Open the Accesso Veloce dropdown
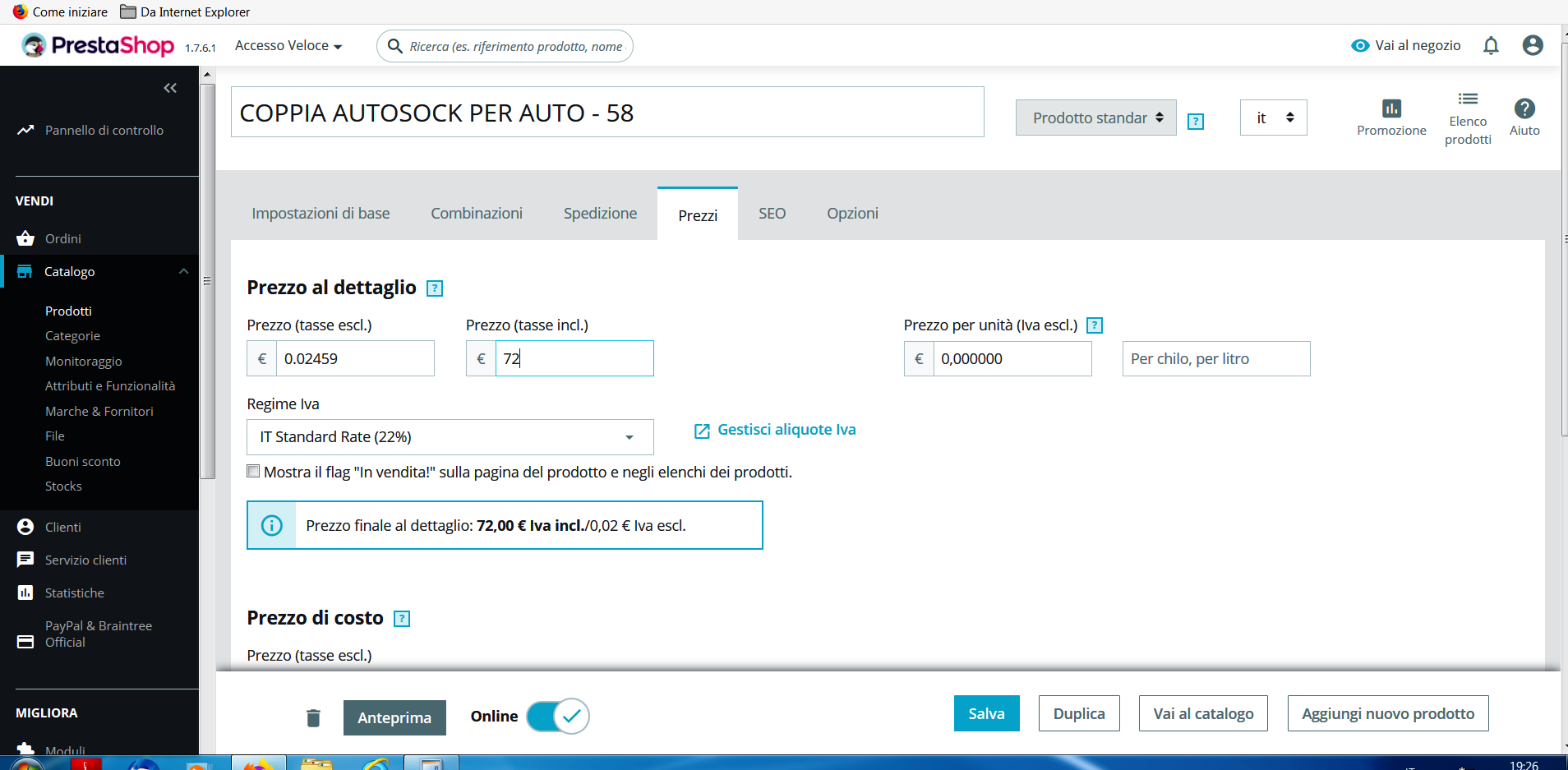 [288, 46]
